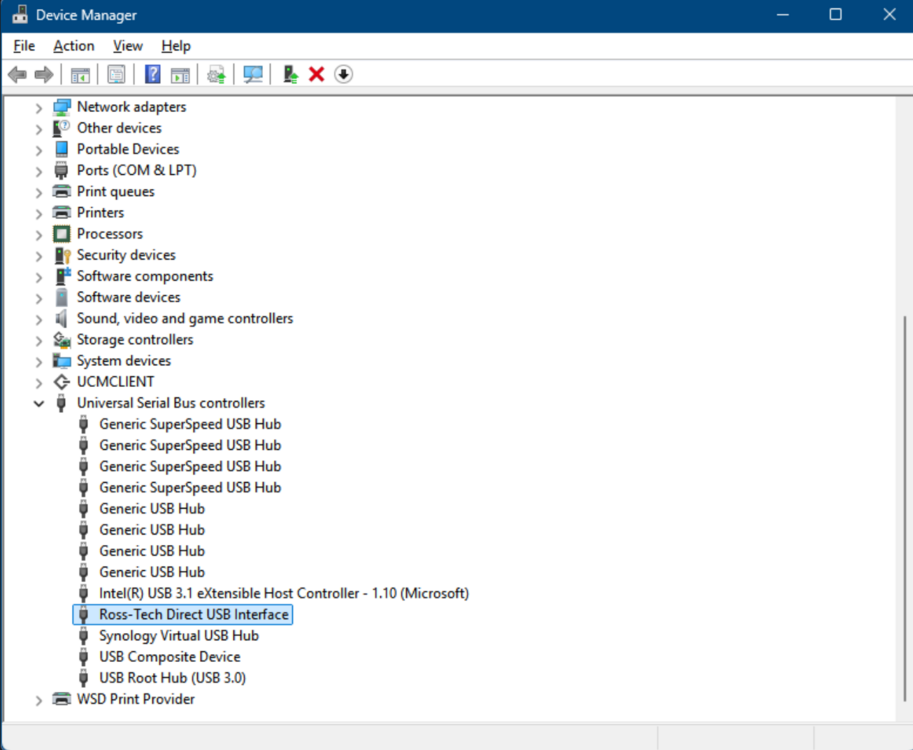Expand the Network adapters category
Viewport: 913px width, 750px height.
click(x=38, y=108)
